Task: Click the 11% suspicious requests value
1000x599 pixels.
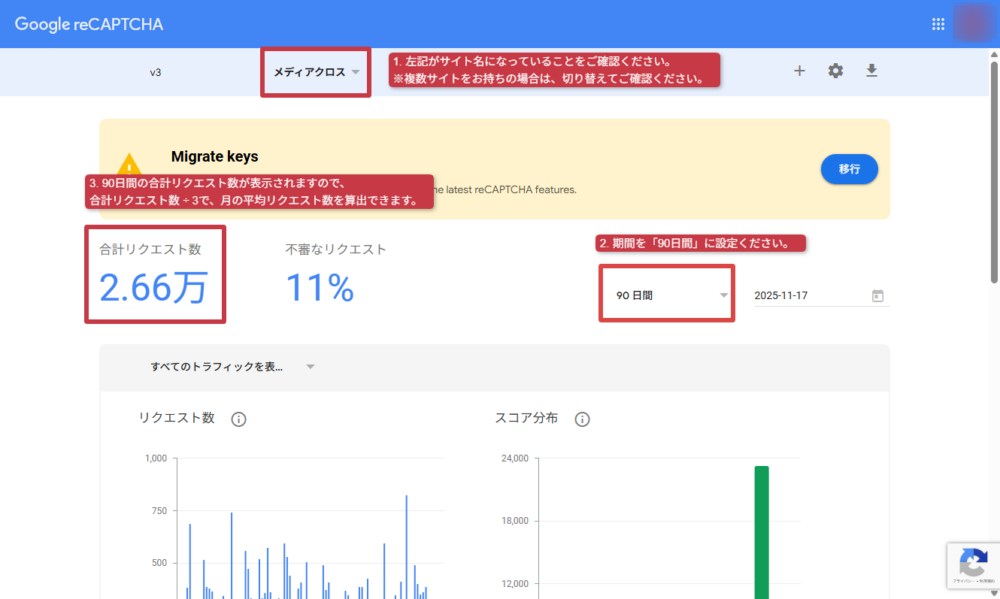Action: [320, 288]
